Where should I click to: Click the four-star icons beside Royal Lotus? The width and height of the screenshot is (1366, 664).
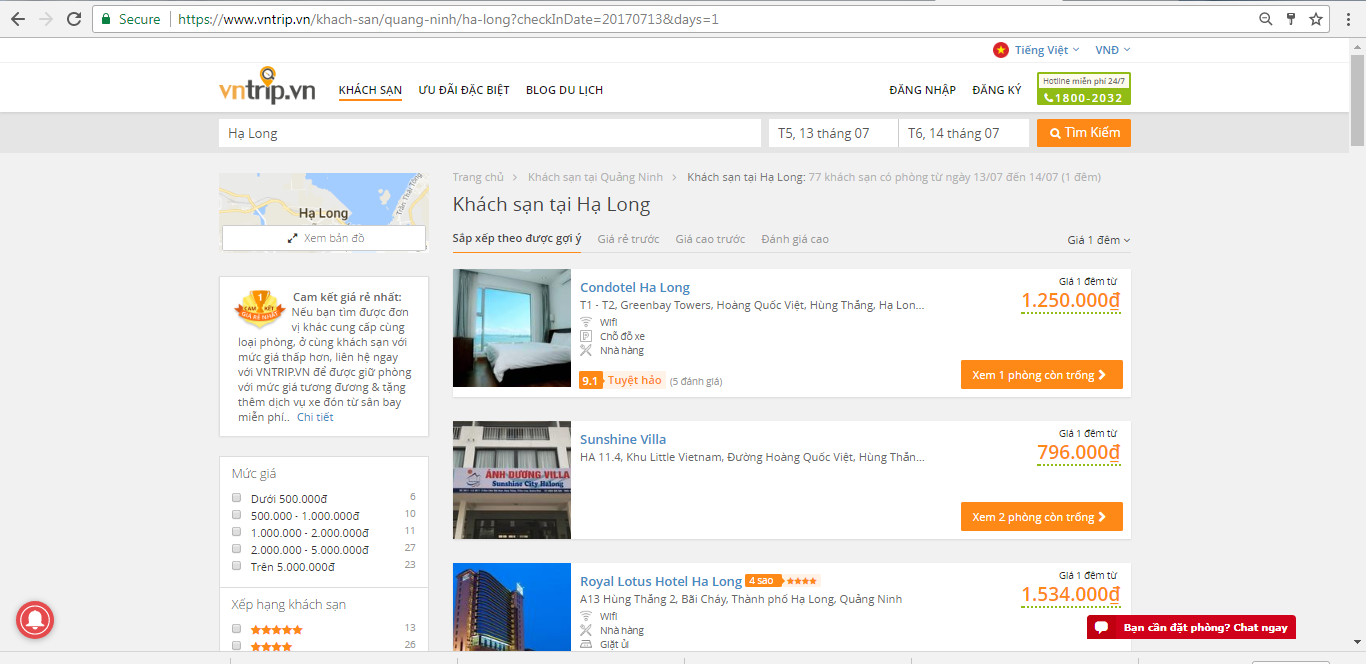(802, 581)
